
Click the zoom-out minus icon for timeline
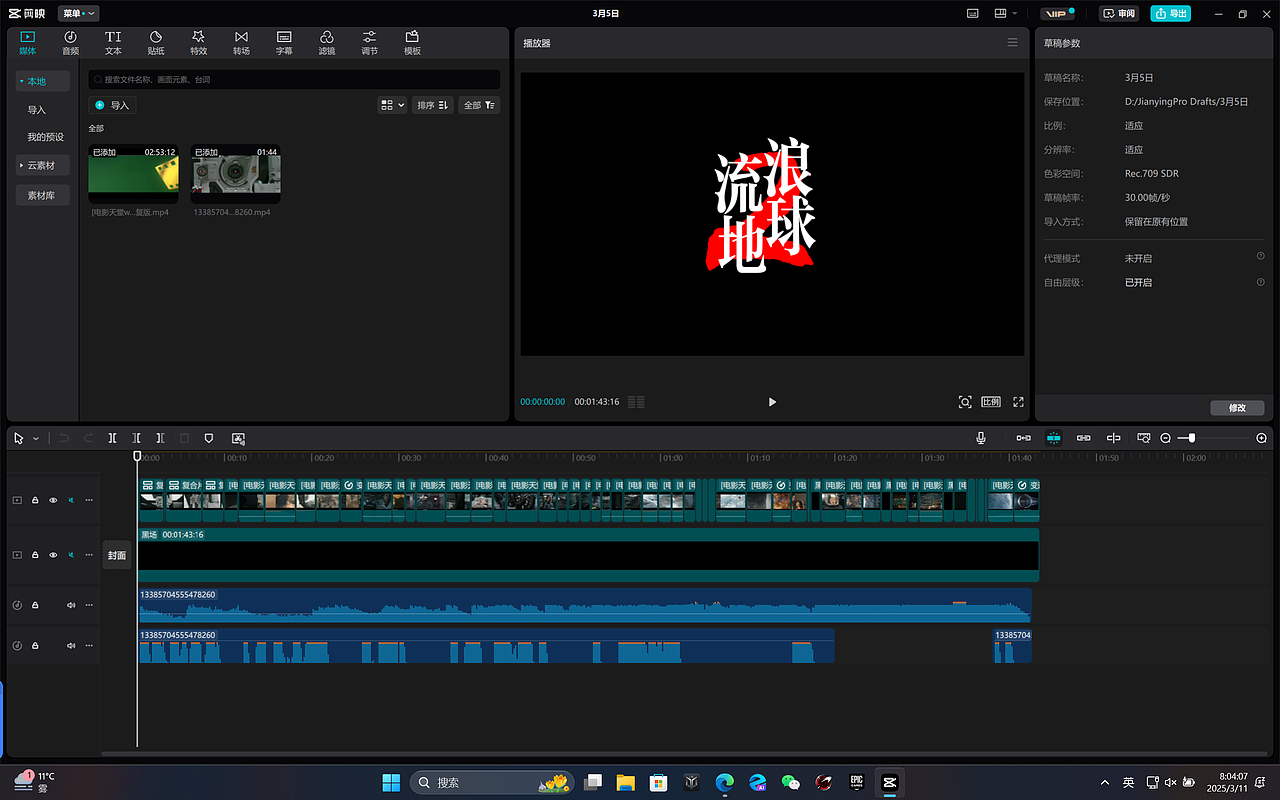pyautogui.click(x=1165, y=438)
